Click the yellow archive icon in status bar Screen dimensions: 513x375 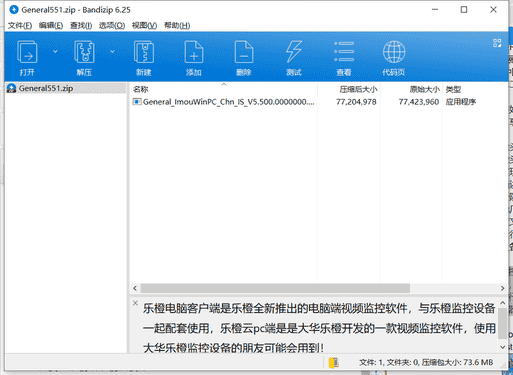pyautogui.click(x=334, y=363)
